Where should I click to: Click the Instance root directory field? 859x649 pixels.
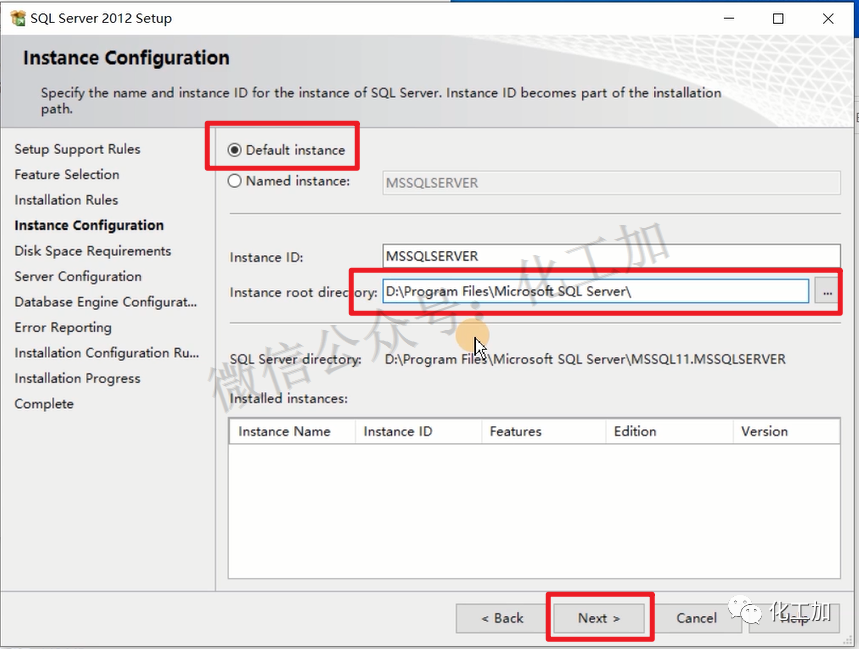[595, 291]
